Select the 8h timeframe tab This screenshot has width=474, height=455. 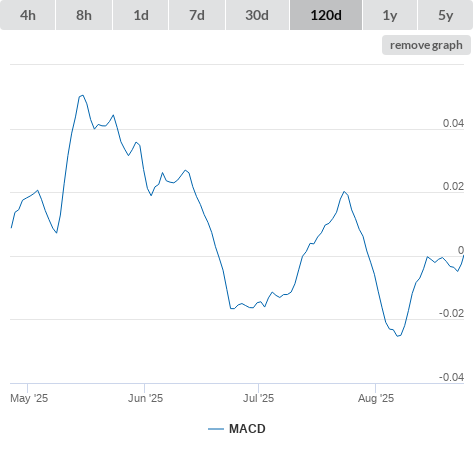pos(84,15)
